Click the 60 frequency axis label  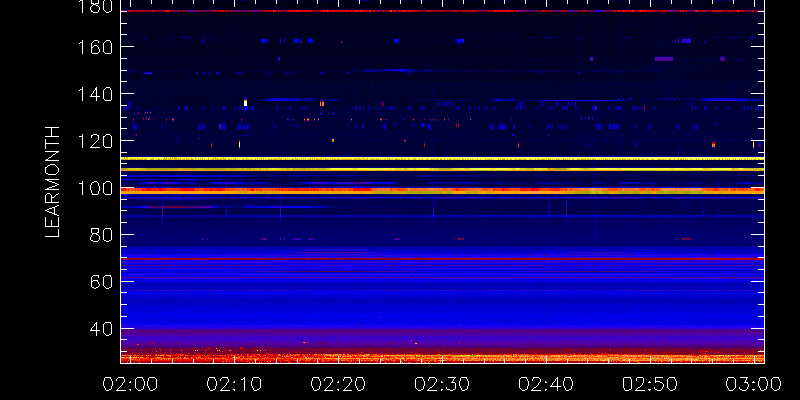[102, 282]
